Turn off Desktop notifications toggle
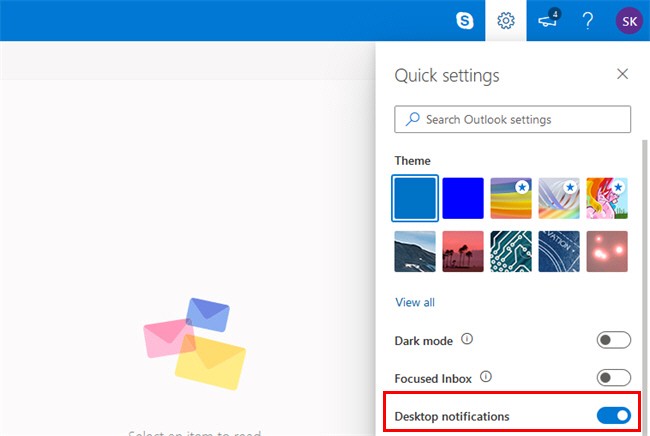 pos(614,415)
